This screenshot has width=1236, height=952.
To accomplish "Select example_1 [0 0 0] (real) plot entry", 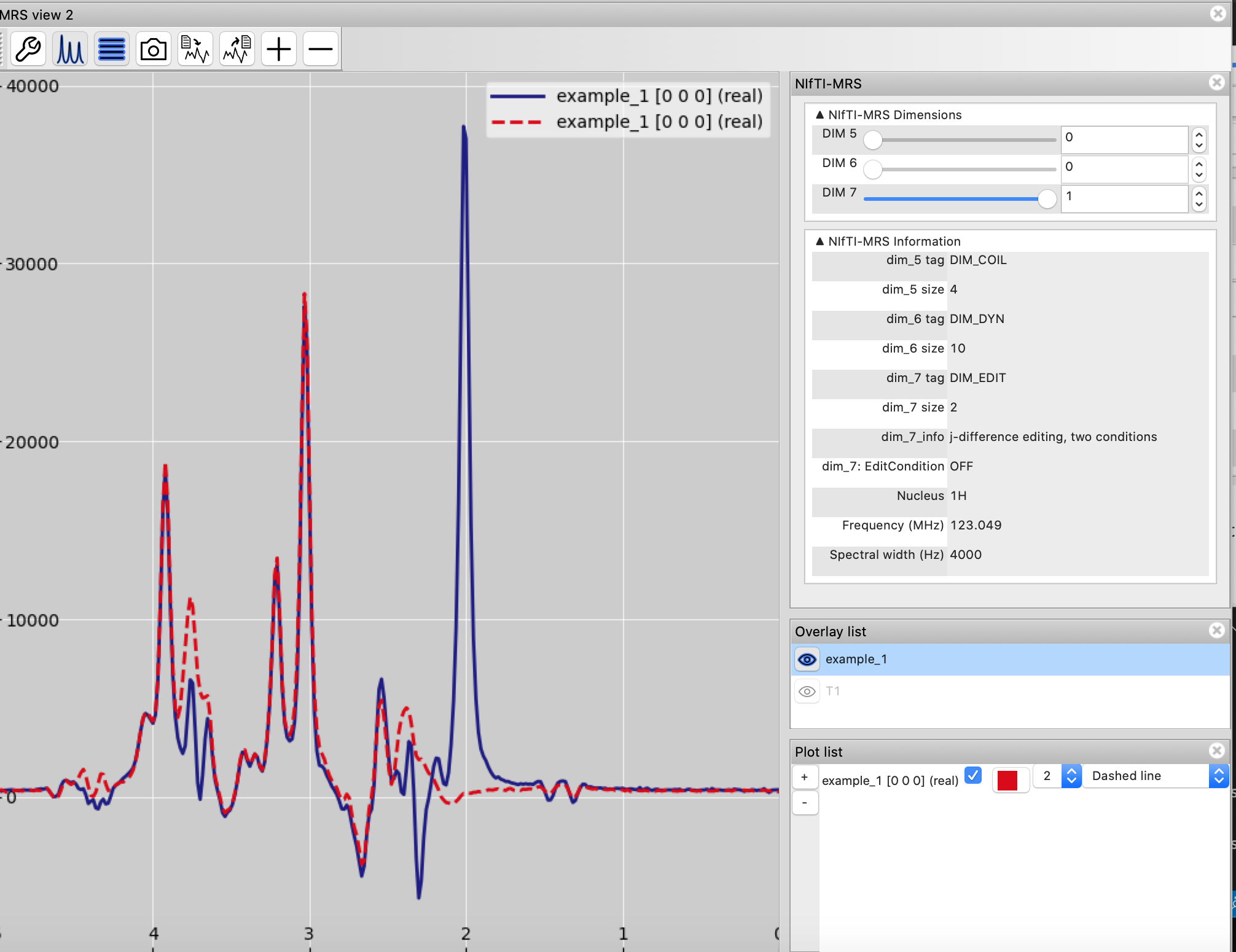I will [890, 781].
